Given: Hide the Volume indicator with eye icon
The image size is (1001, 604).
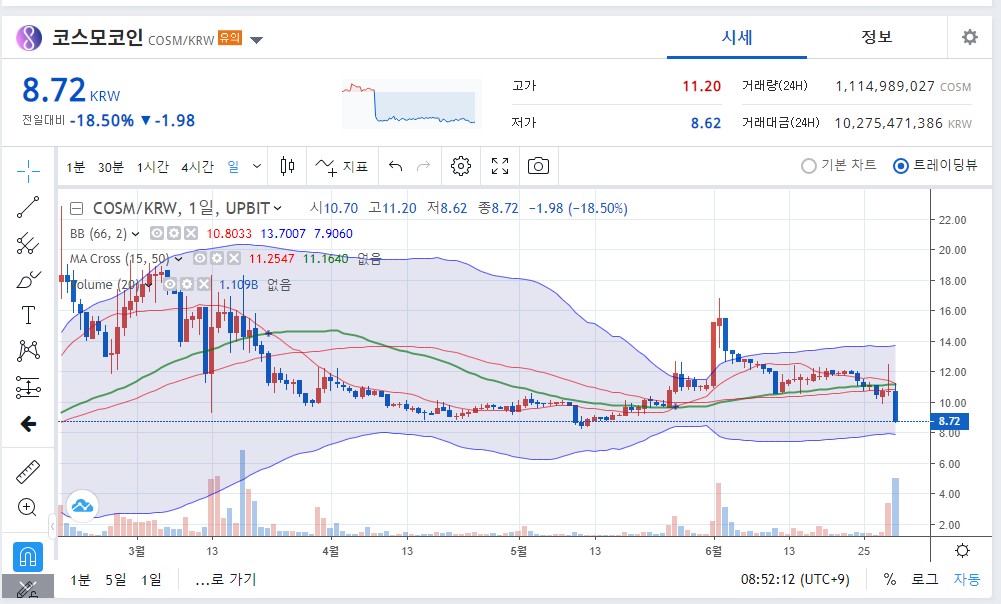Looking at the screenshot, I should coord(170,284).
